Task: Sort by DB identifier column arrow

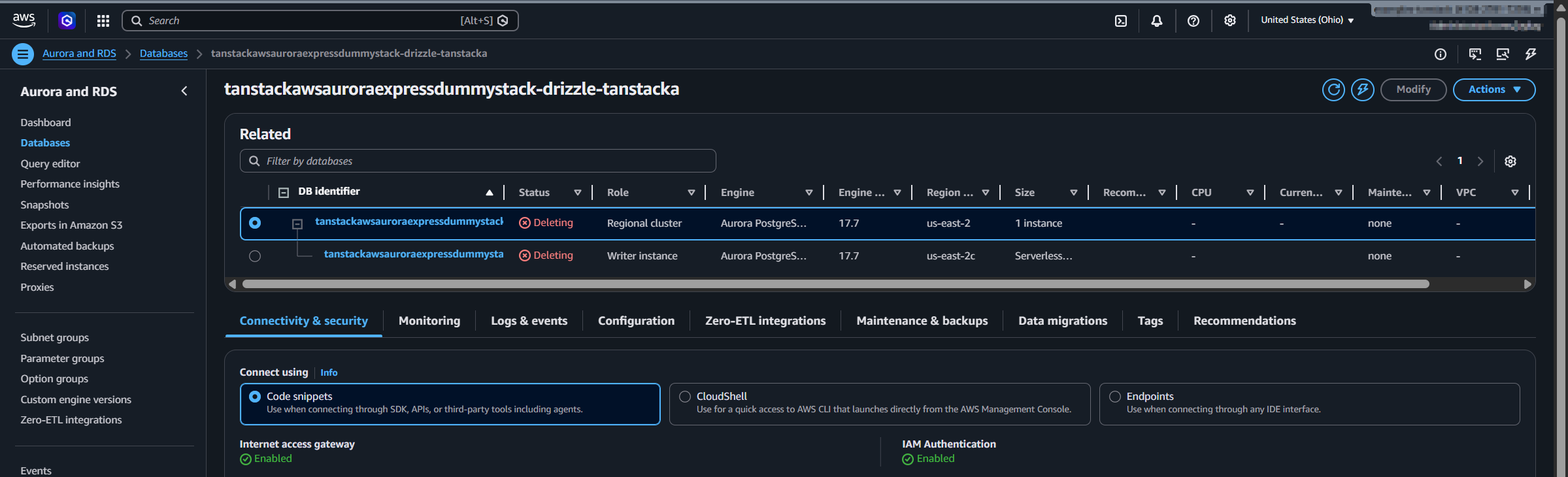Action: (490, 193)
